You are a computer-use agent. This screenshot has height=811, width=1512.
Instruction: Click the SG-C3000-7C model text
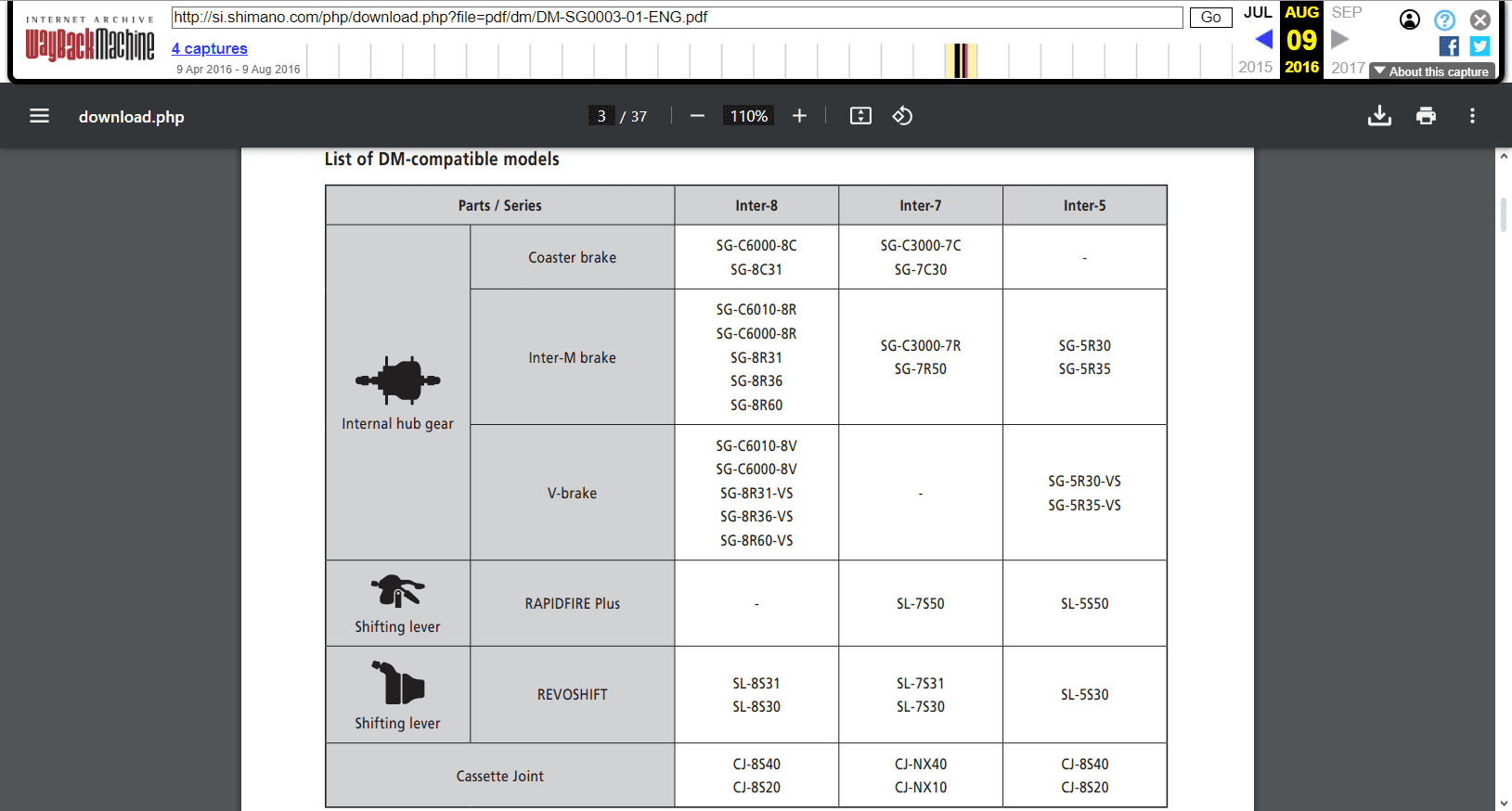[x=921, y=246]
